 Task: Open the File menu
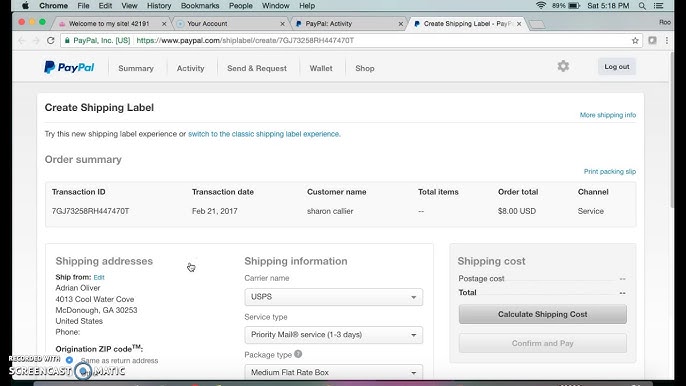click(83, 6)
